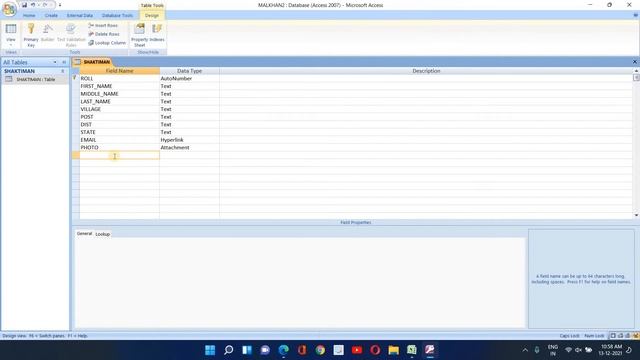
Task: Open Google Chrome from taskbar
Action: pyautogui.click(x=320, y=350)
